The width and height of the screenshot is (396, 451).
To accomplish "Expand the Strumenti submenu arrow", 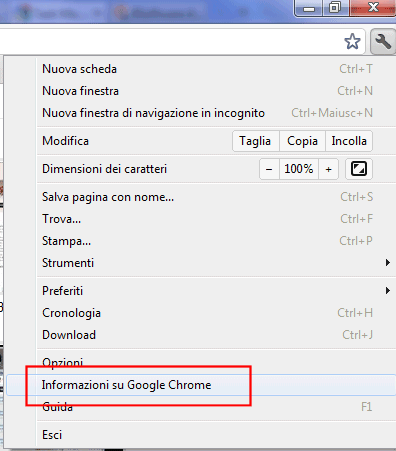I will pos(388,263).
